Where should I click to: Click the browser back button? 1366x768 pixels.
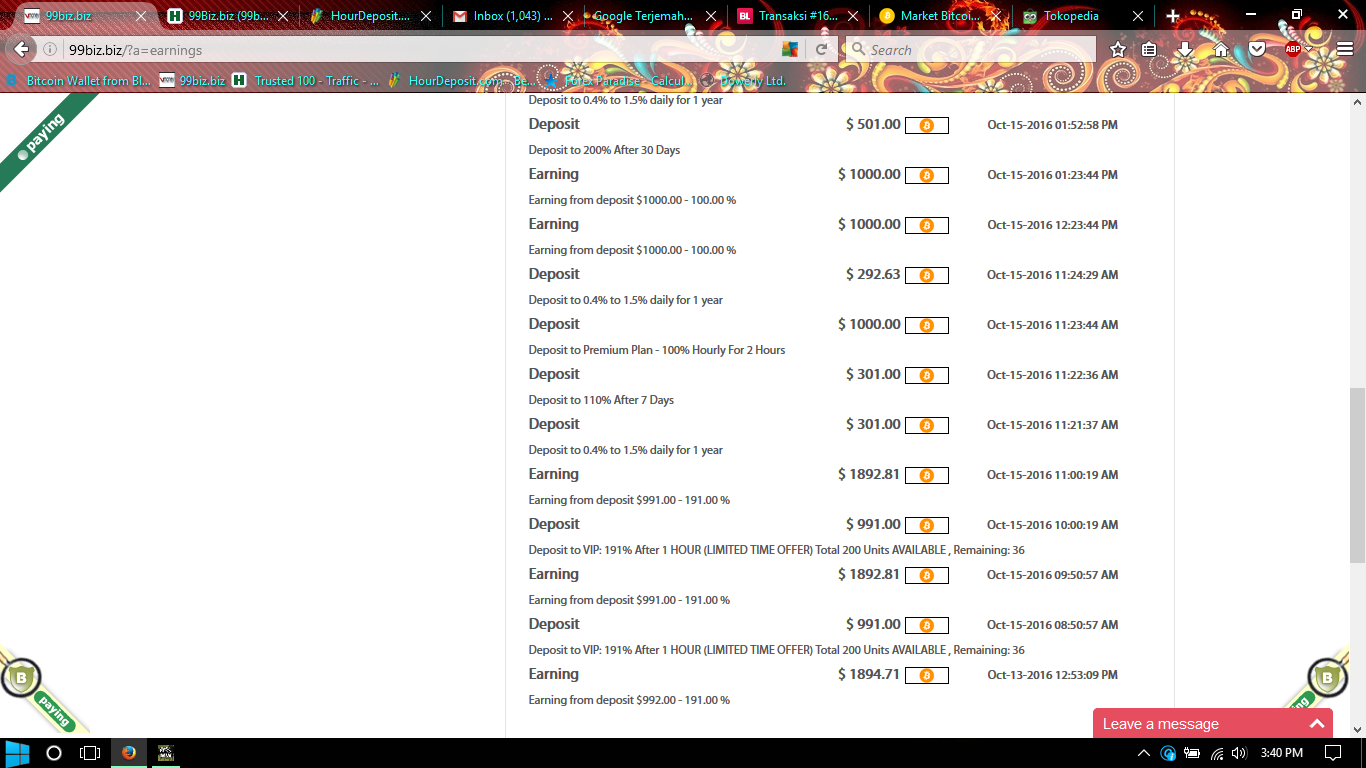click(22, 49)
